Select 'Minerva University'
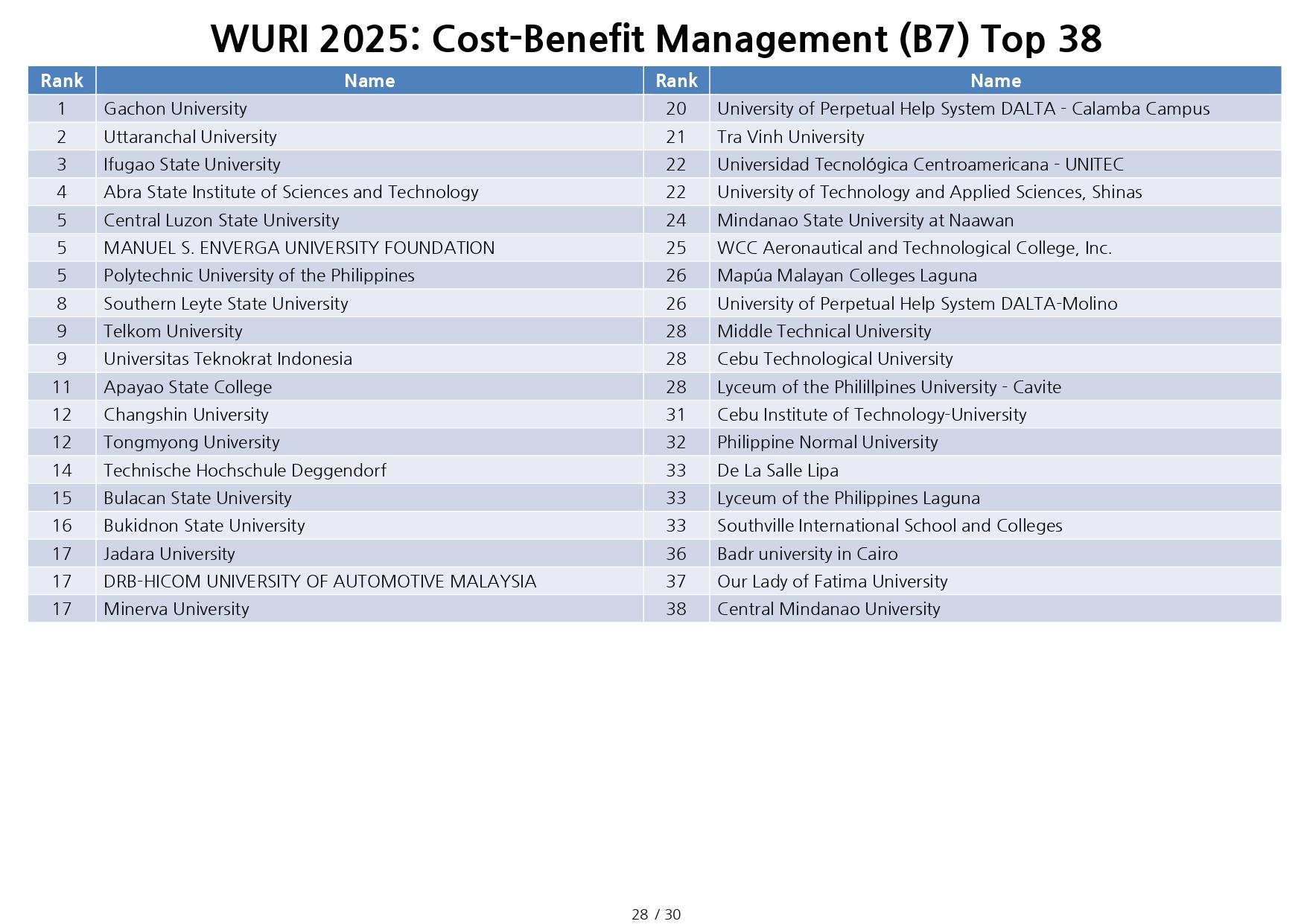1307x924 pixels. point(177,609)
